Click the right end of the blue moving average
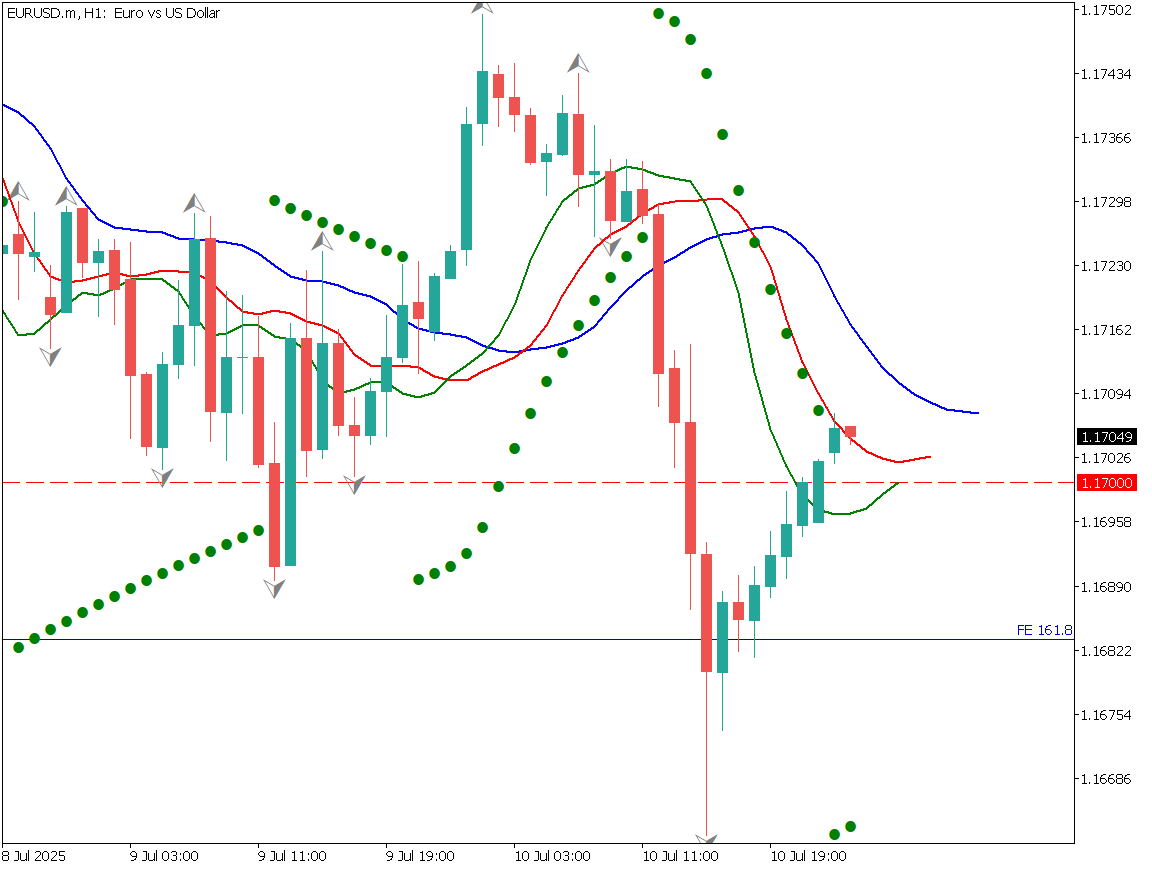Screen dimensions: 1152x870 click(x=977, y=412)
